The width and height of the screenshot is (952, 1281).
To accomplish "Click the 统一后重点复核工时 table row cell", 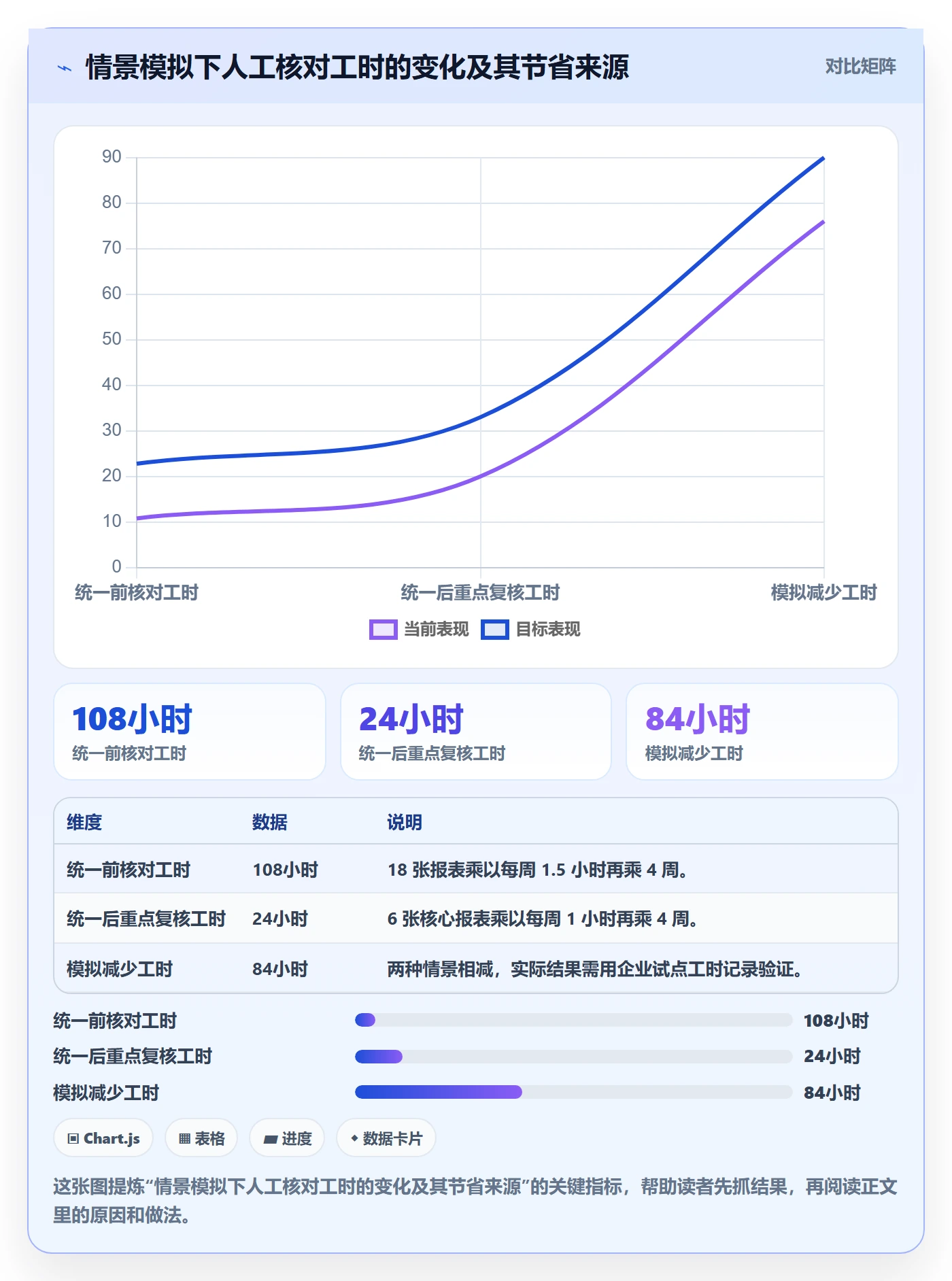I will point(146,919).
